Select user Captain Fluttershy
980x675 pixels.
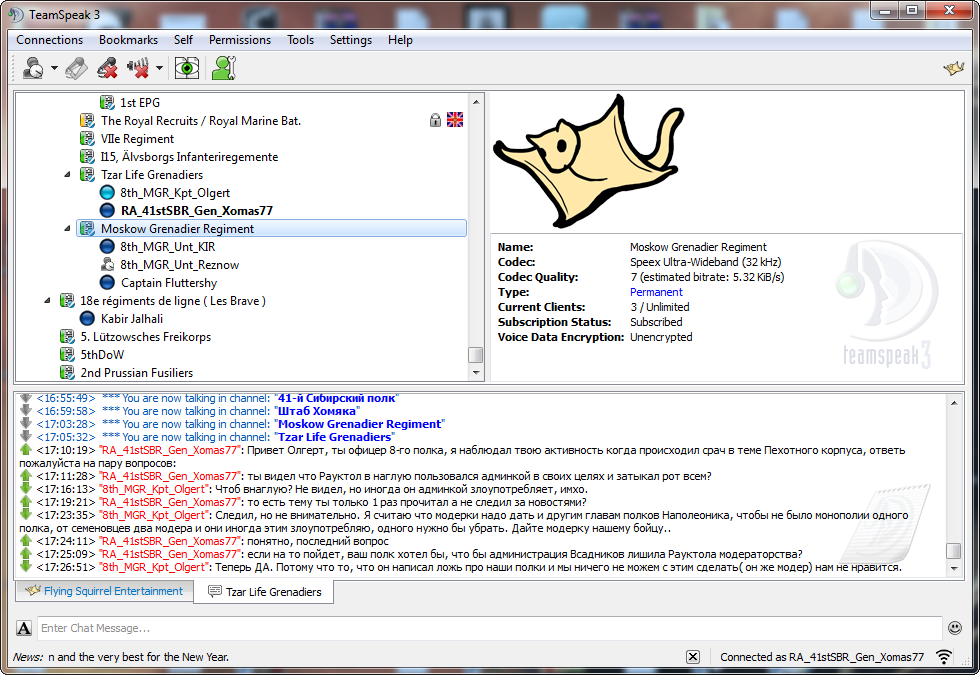coord(169,283)
